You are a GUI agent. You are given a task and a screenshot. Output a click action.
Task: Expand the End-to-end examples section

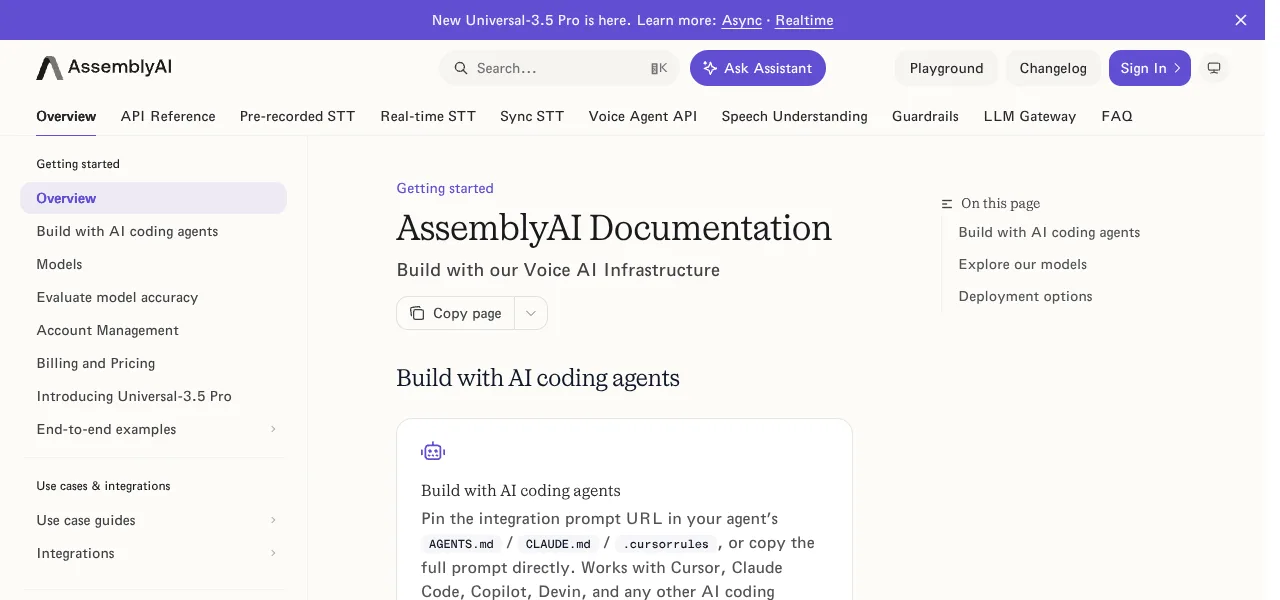coord(273,429)
